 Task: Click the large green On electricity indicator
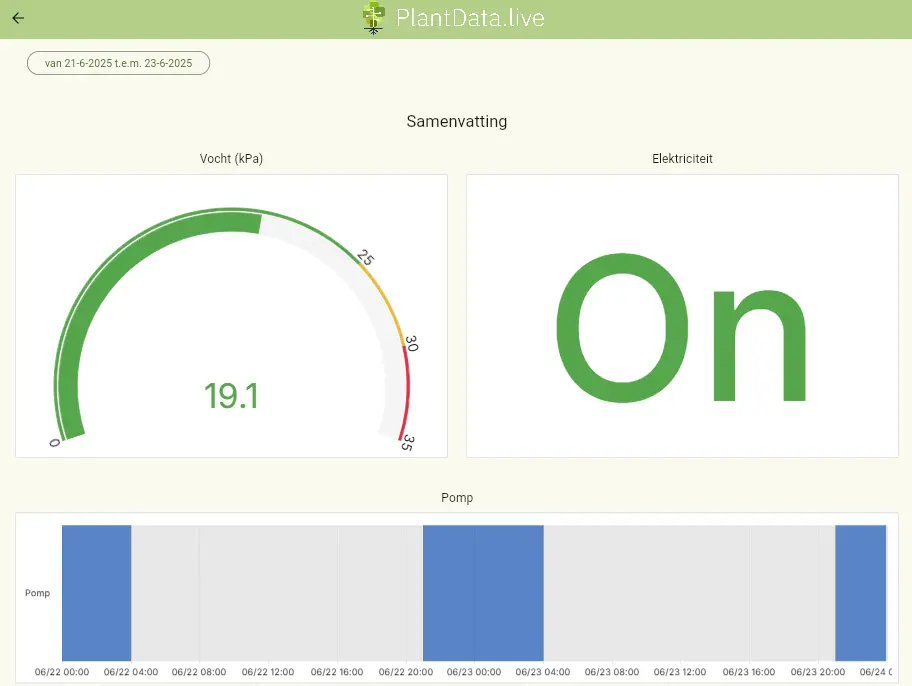(x=681, y=331)
